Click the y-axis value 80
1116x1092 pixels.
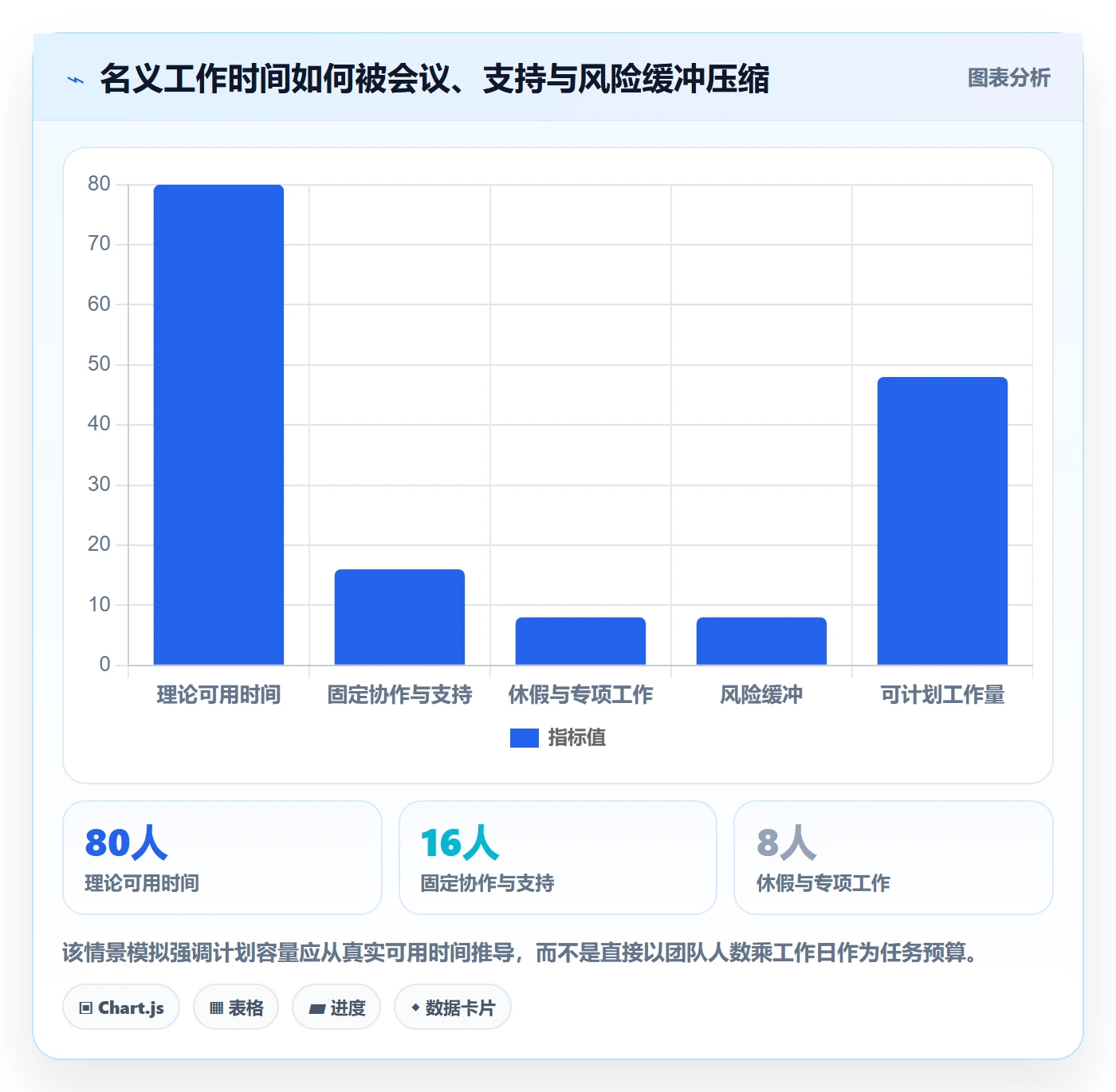(99, 184)
